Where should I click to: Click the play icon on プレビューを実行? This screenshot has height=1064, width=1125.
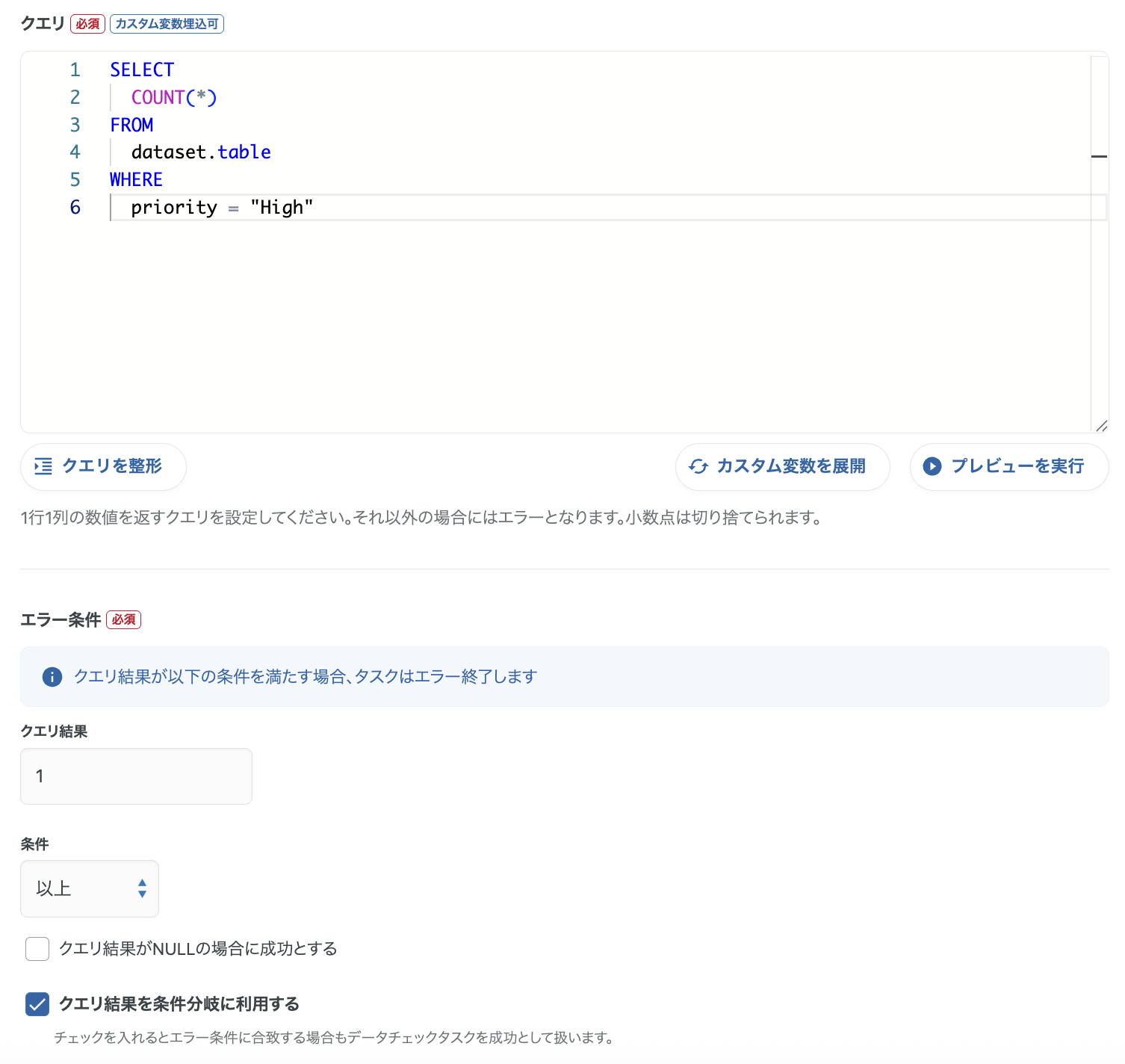[932, 466]
